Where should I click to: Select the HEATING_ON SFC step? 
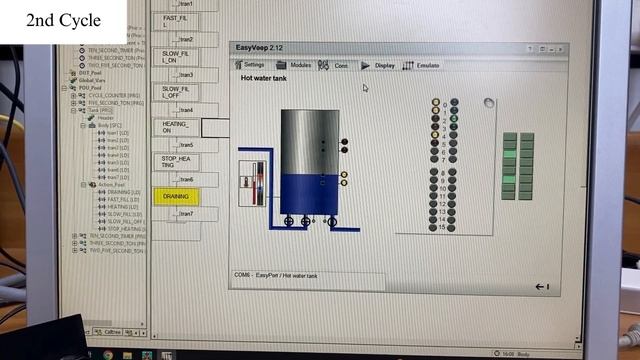[176, 127]
